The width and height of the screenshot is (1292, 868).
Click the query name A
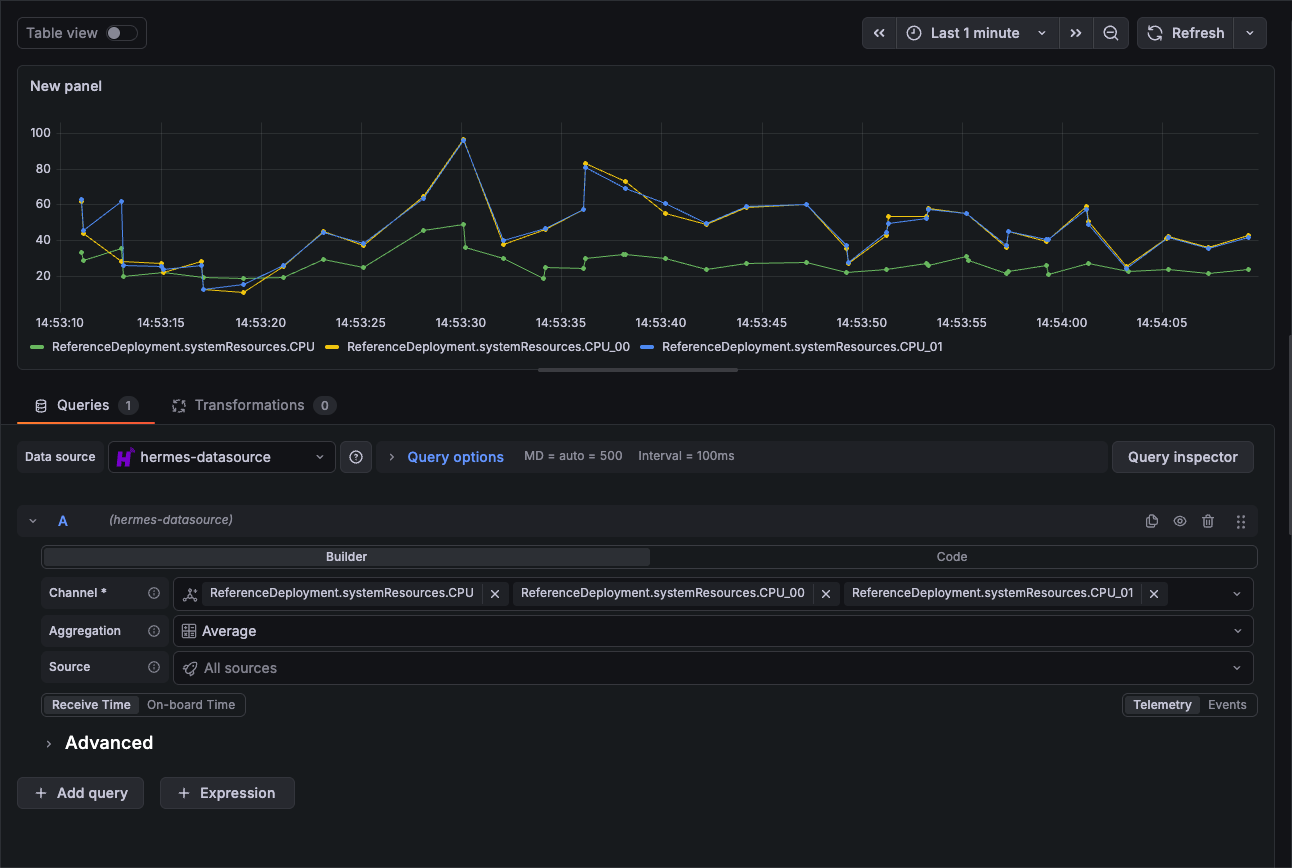(63, 521)
